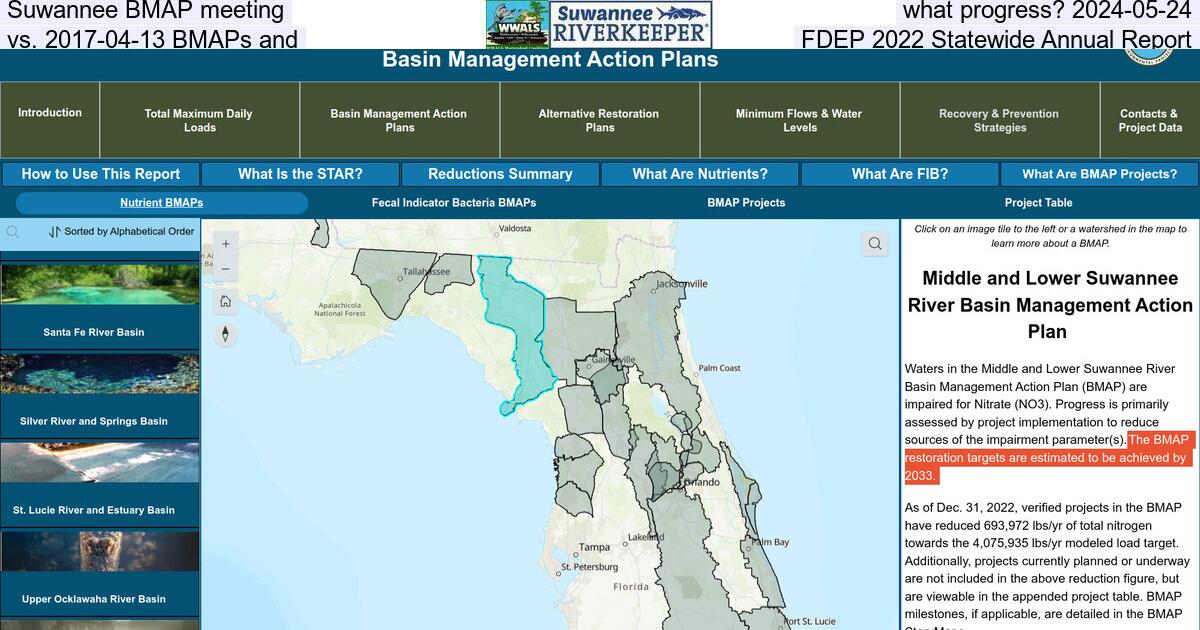The width and height of the screenshot is (1200, 630).
Task: Click What Are Nutrients? button
Action: [x=700, y=174]
